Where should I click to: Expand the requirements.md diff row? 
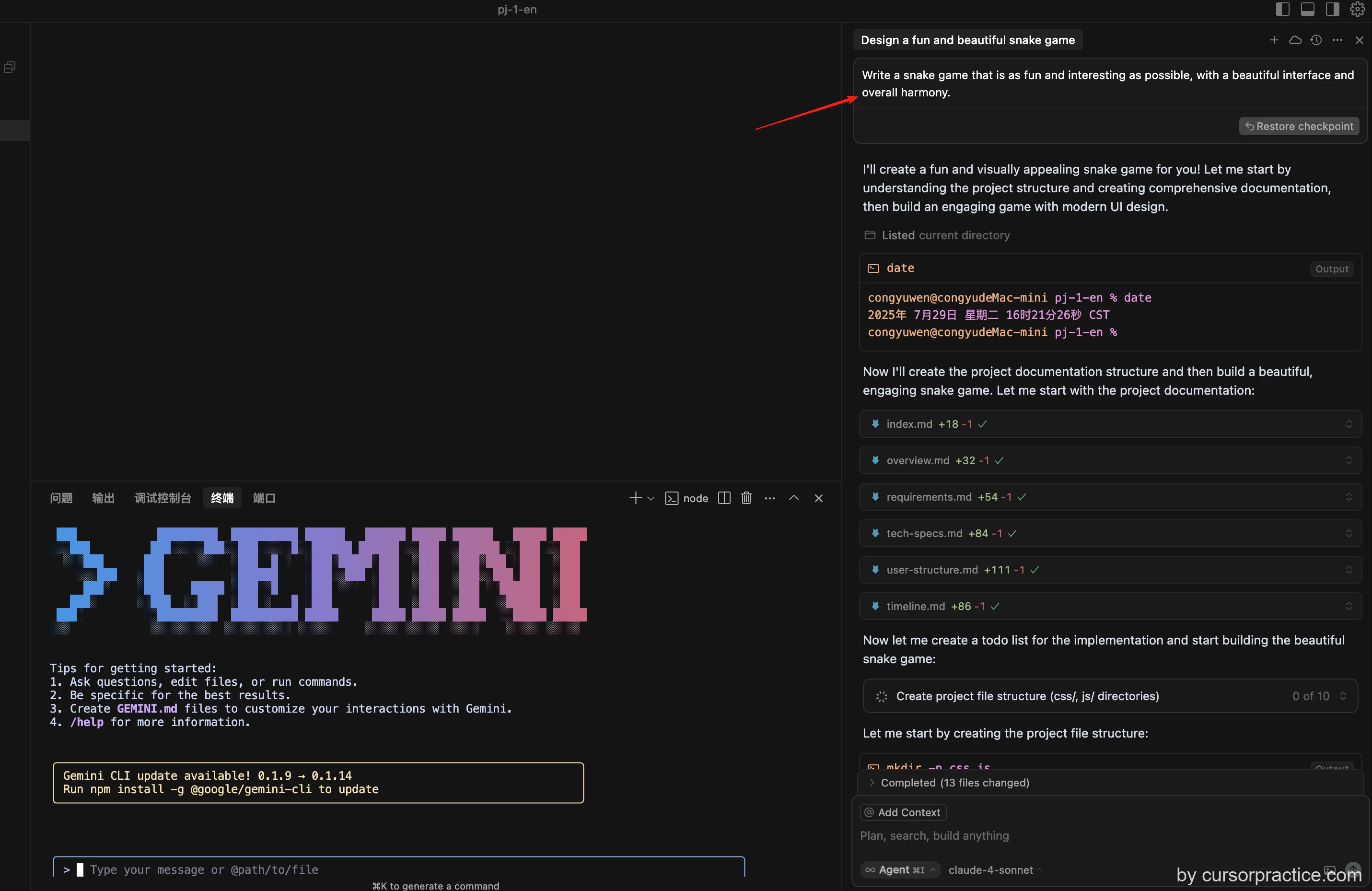pos(1349,496)
